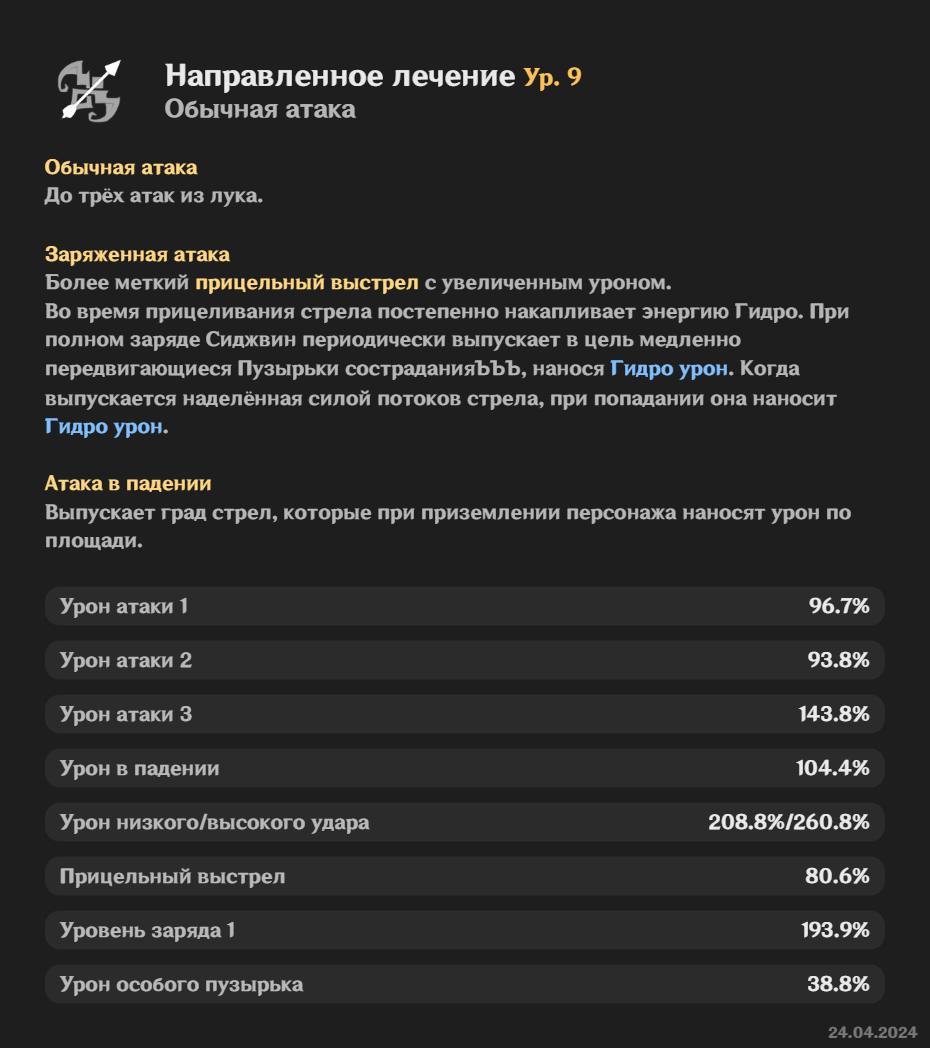Click the "Ур. 9" level label
Viewport: 930px width, 1048px height.
point(552,76)
